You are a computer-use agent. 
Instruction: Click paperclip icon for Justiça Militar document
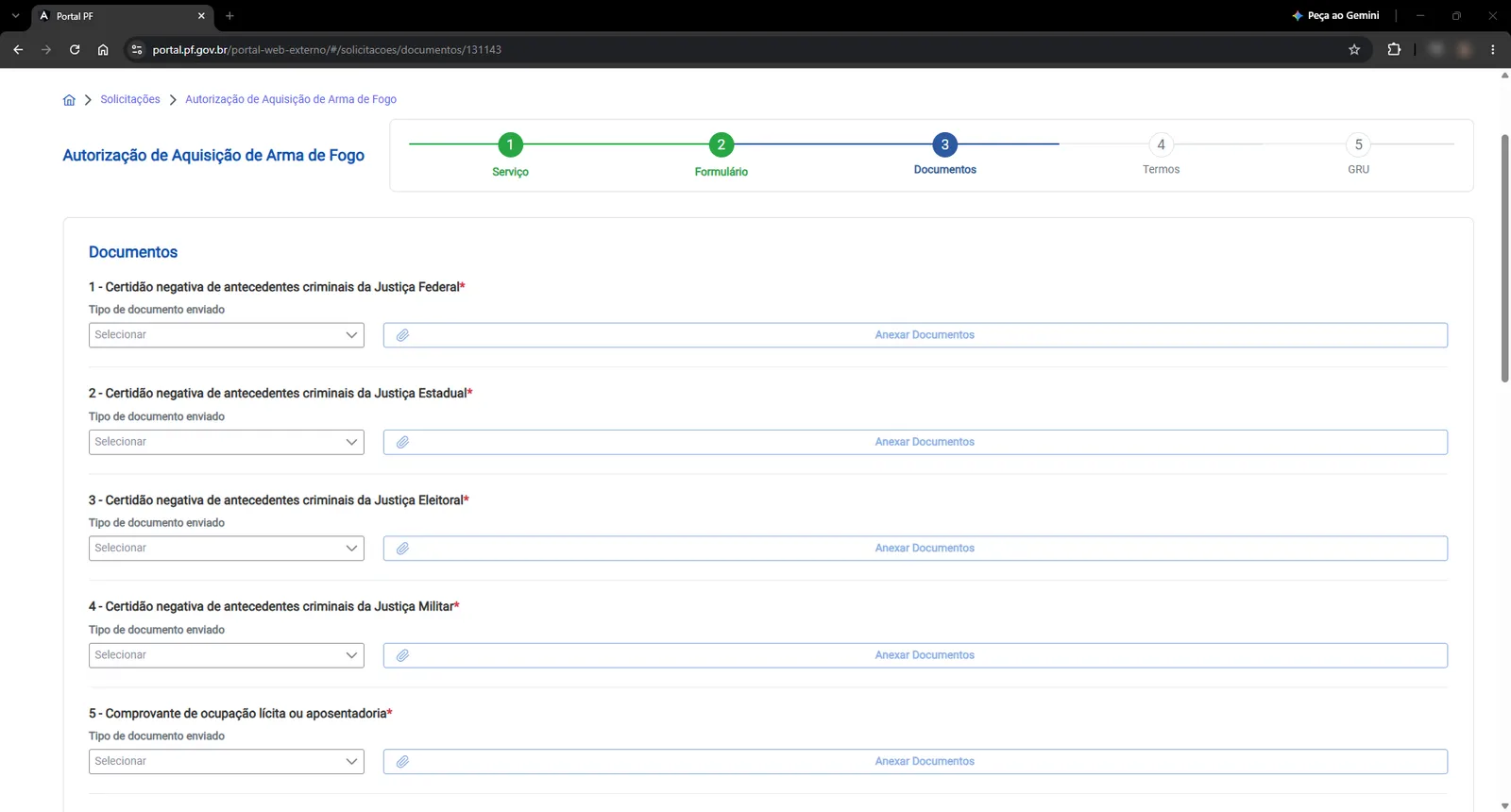402,655
